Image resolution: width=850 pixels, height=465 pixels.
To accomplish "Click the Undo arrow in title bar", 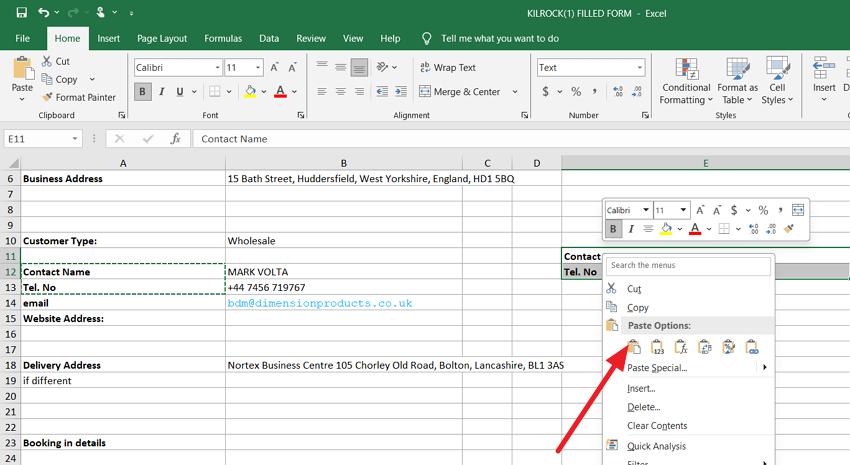I will coord(44,12).
